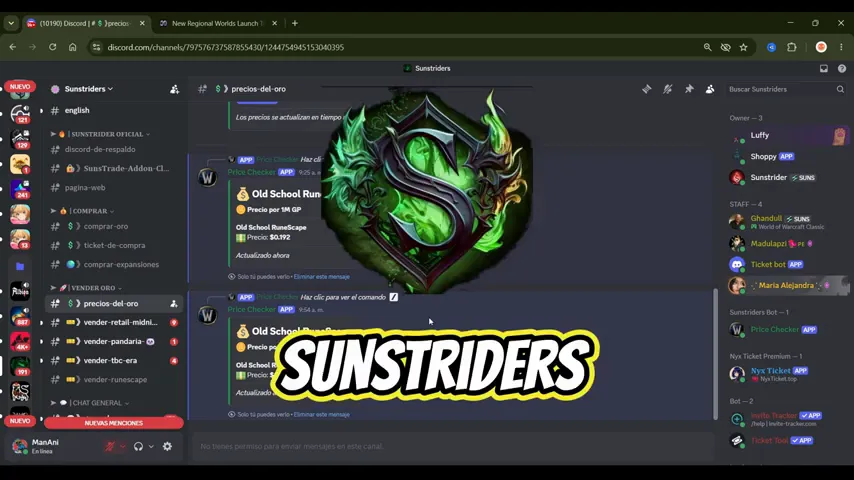Click the NUEVAS MENCIONES button
The width and height of the screenshot is (854, 480).
coord(114,423)
